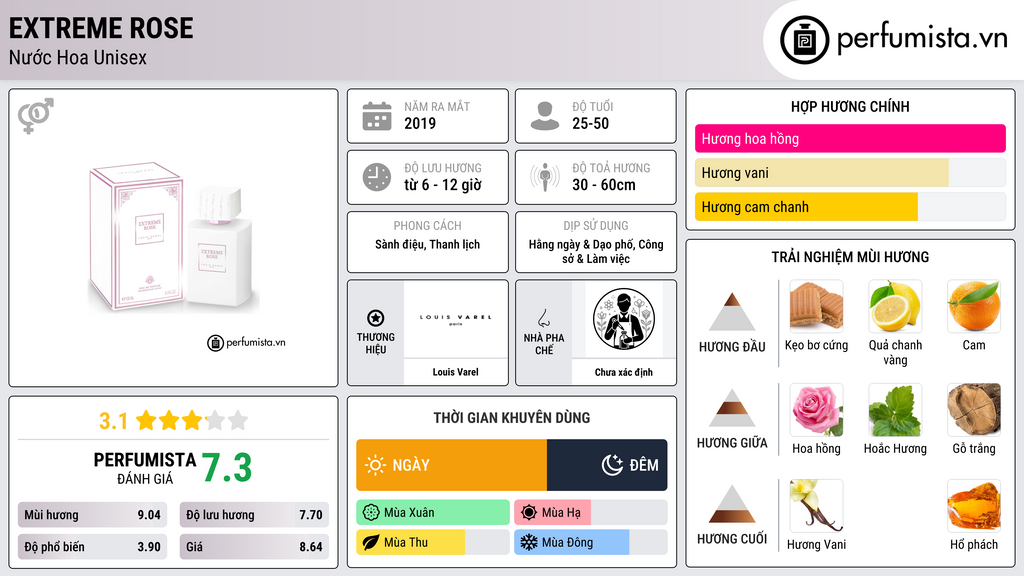1024x576 pixels.
Task: Click the từ 6 - 12 giờ longevity value
Action: pos(443,185)
